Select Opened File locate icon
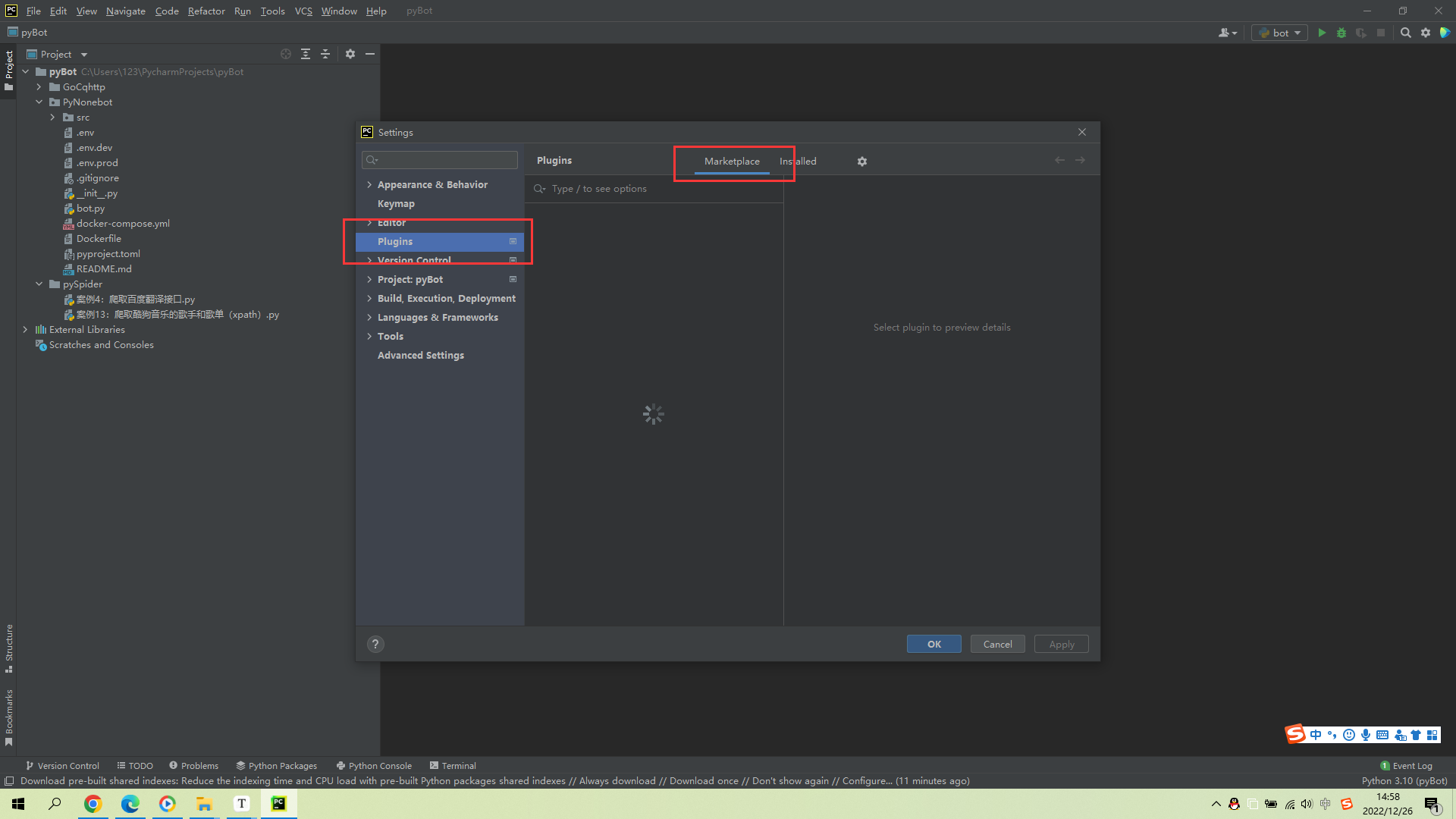Image resolution: width=1456 pixels, height=819 pixels. (286, 54)
